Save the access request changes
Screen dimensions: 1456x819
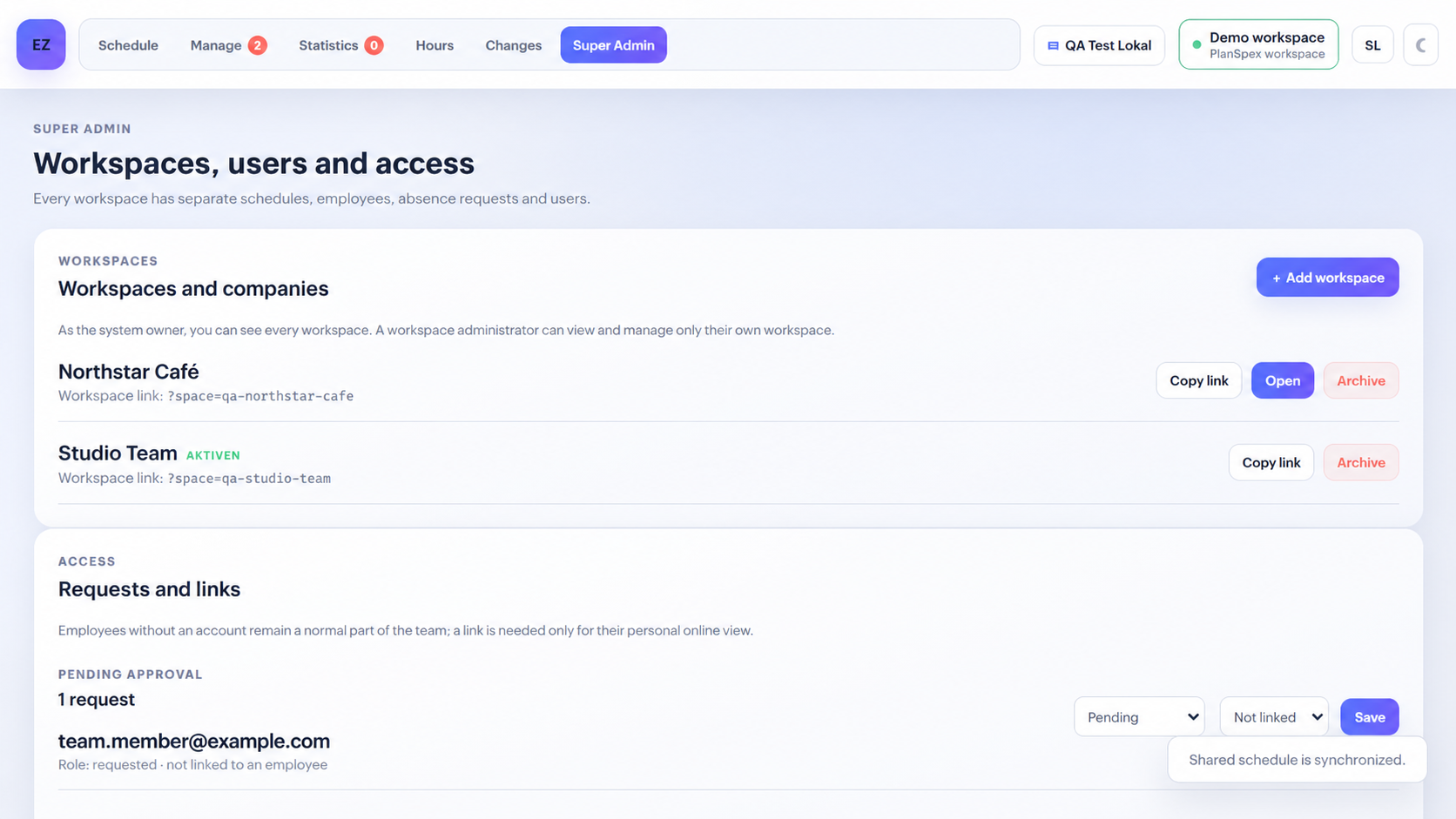coord(1369,717)
